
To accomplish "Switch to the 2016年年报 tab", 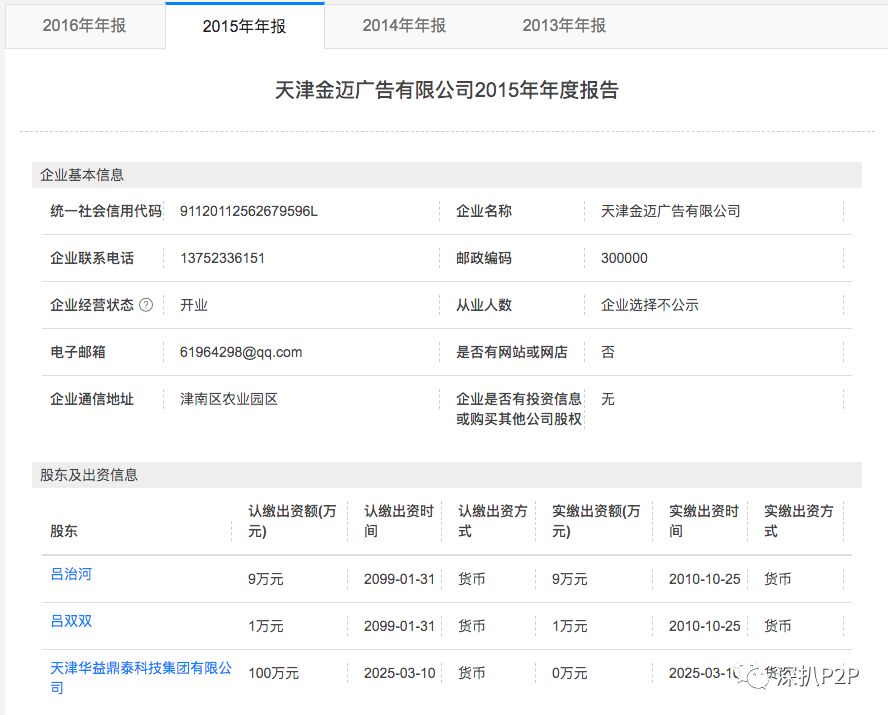I will (85, 26).
